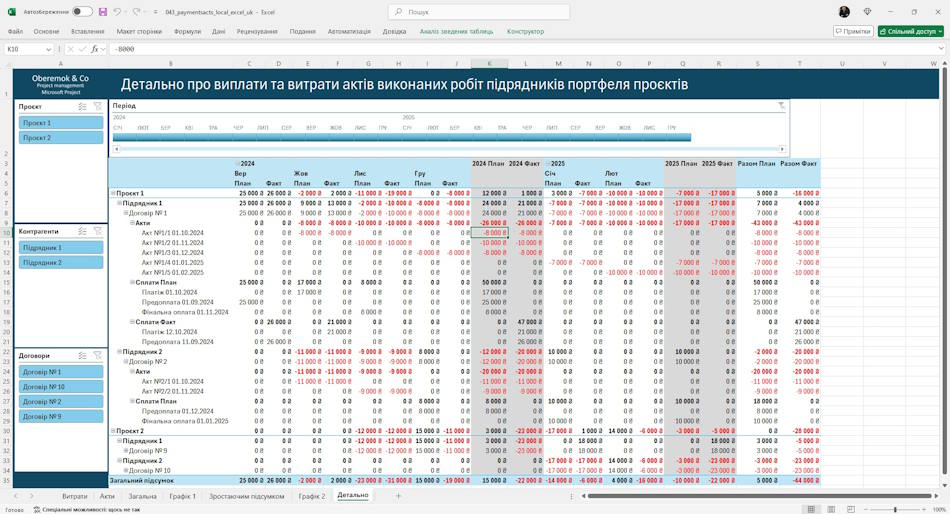
Task: Click the add new sheet plus icon
Action: (x=398, y=496)
